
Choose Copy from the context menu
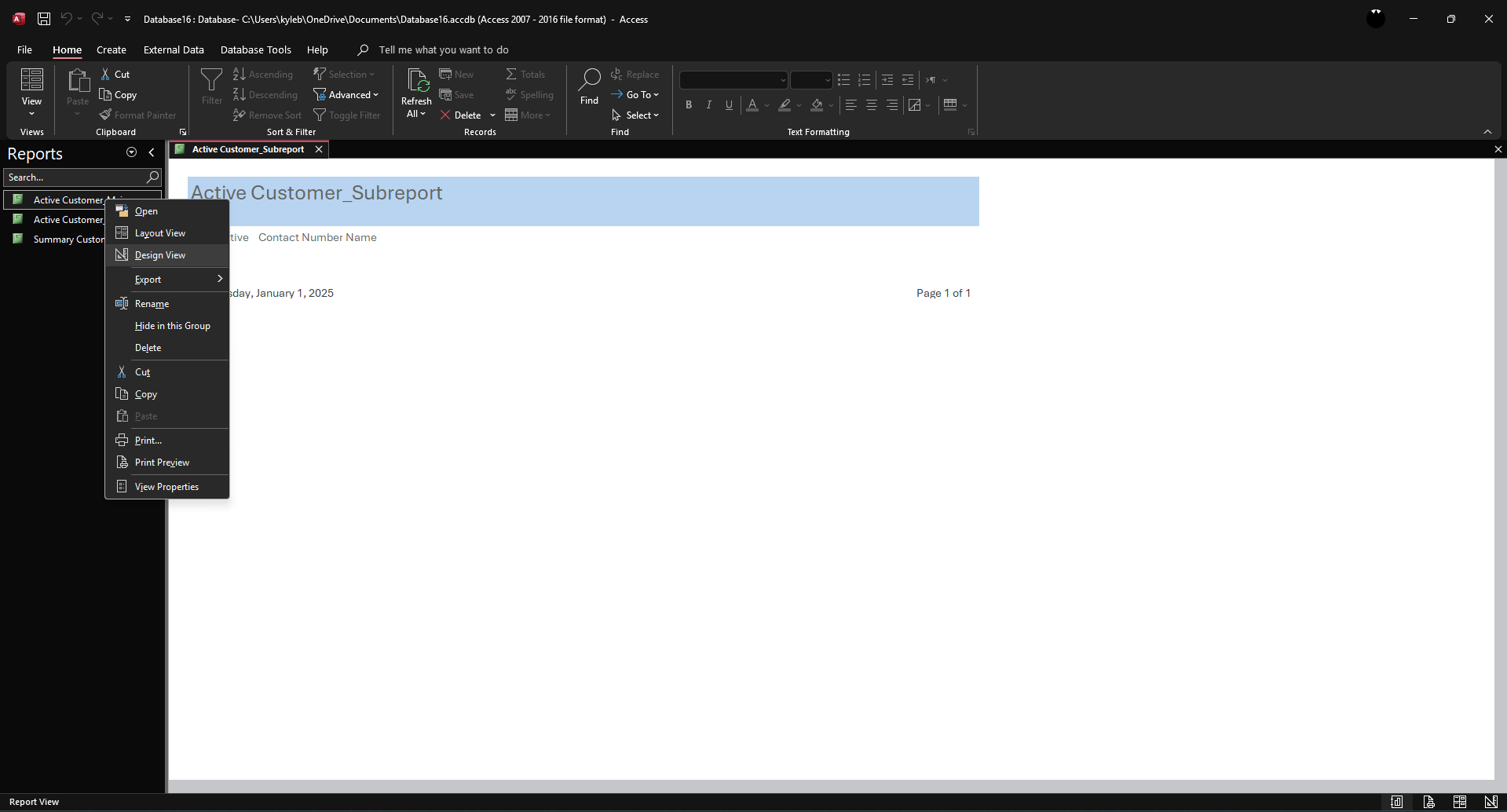point(167,394)
